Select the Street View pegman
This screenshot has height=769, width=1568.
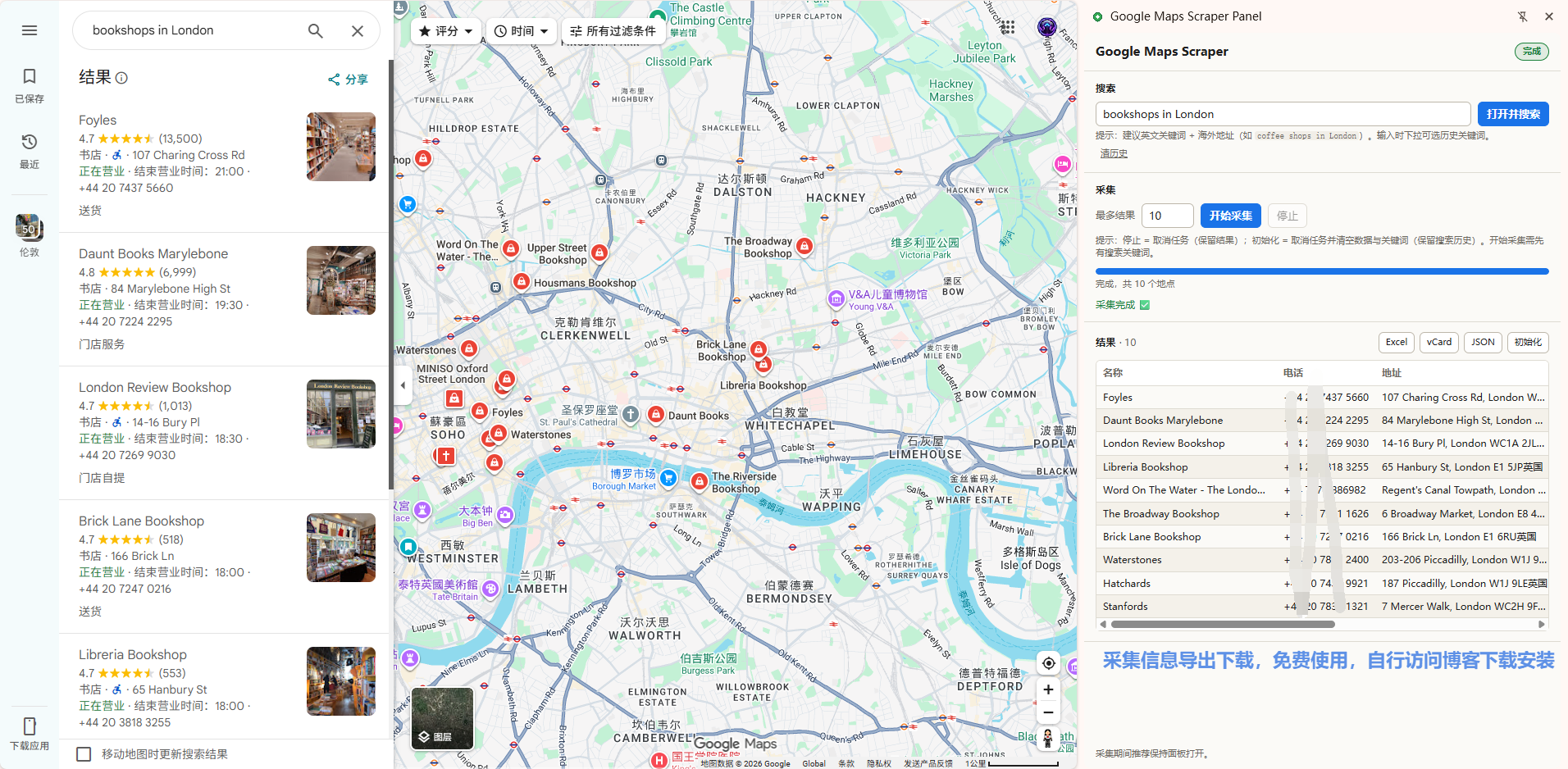point(1047,739)
